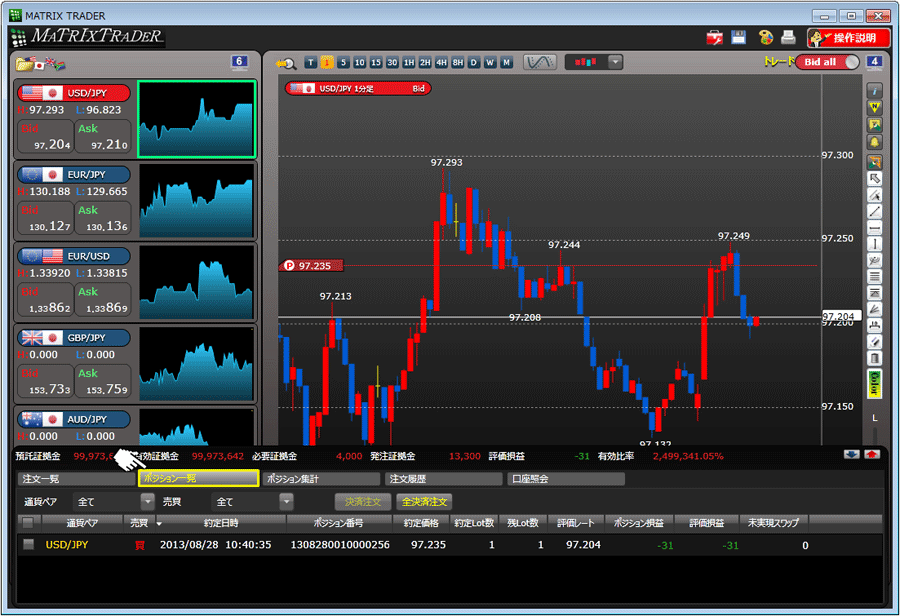This screenshot has width=900, height=616.
Task: Click the floppy disk save icon
Action: coord(739,37)
